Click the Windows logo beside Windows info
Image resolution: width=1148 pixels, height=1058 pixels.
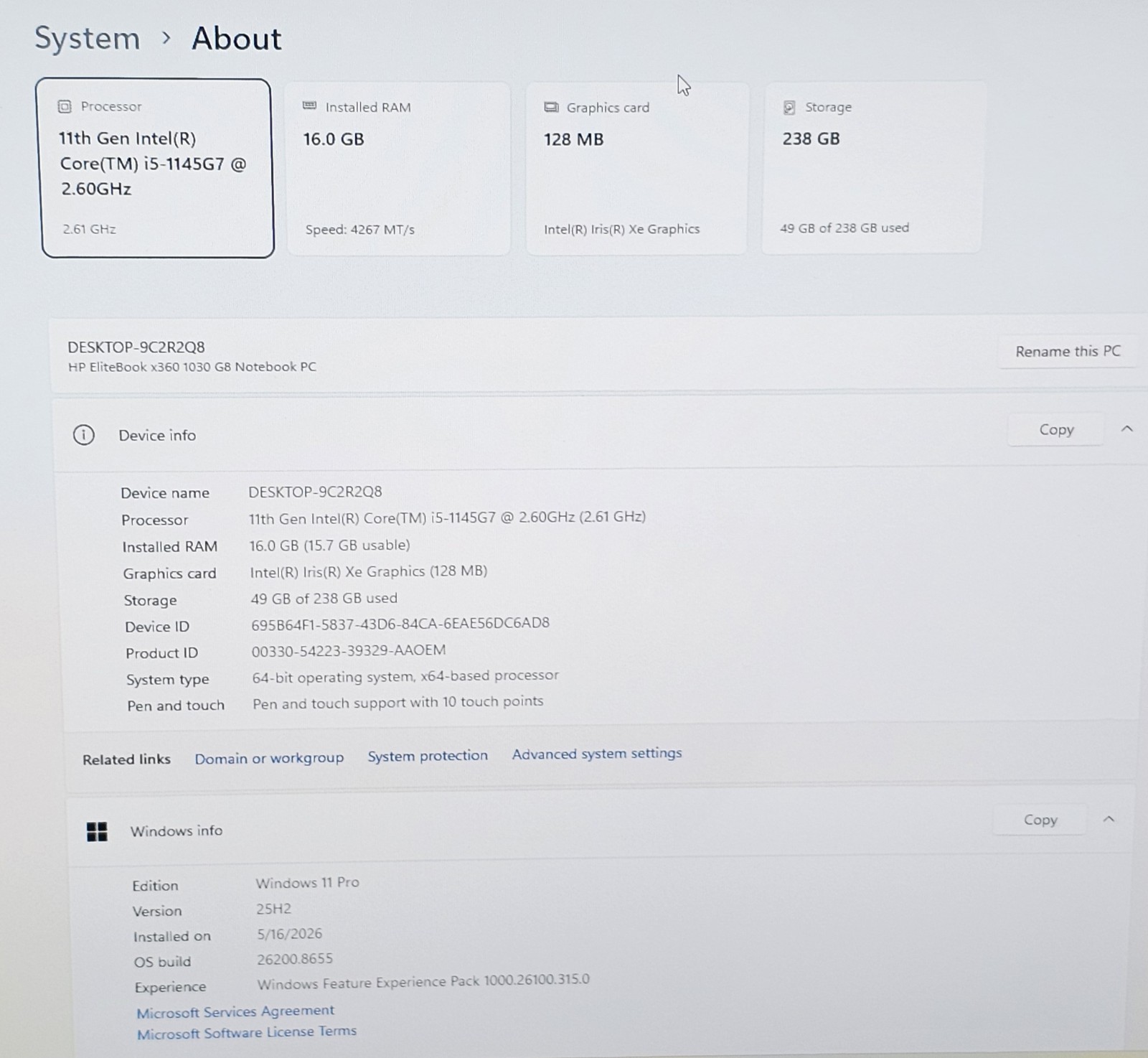pos(97,831)
